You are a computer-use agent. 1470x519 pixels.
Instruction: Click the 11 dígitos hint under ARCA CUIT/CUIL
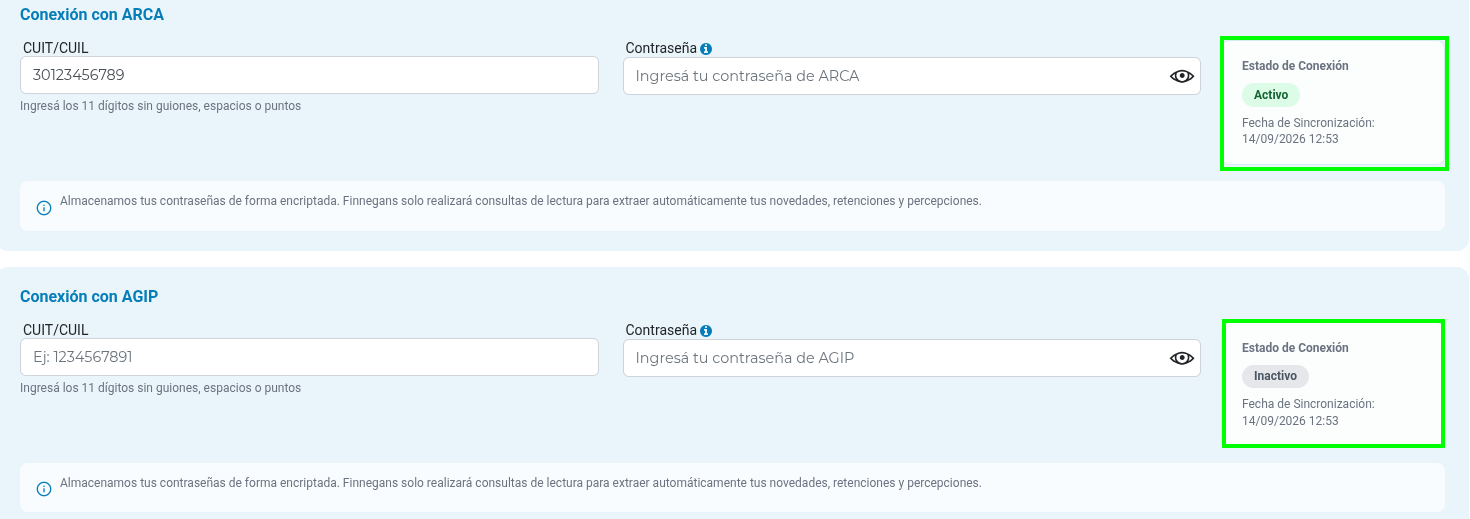pyautogui.click(x=160, y=106)
